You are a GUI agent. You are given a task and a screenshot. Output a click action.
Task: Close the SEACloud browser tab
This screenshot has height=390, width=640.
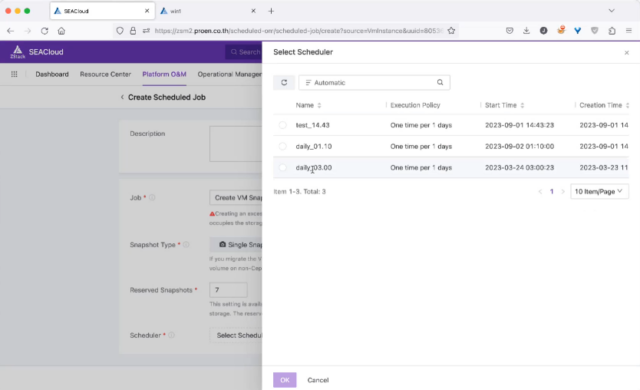(x=147, y=11)
